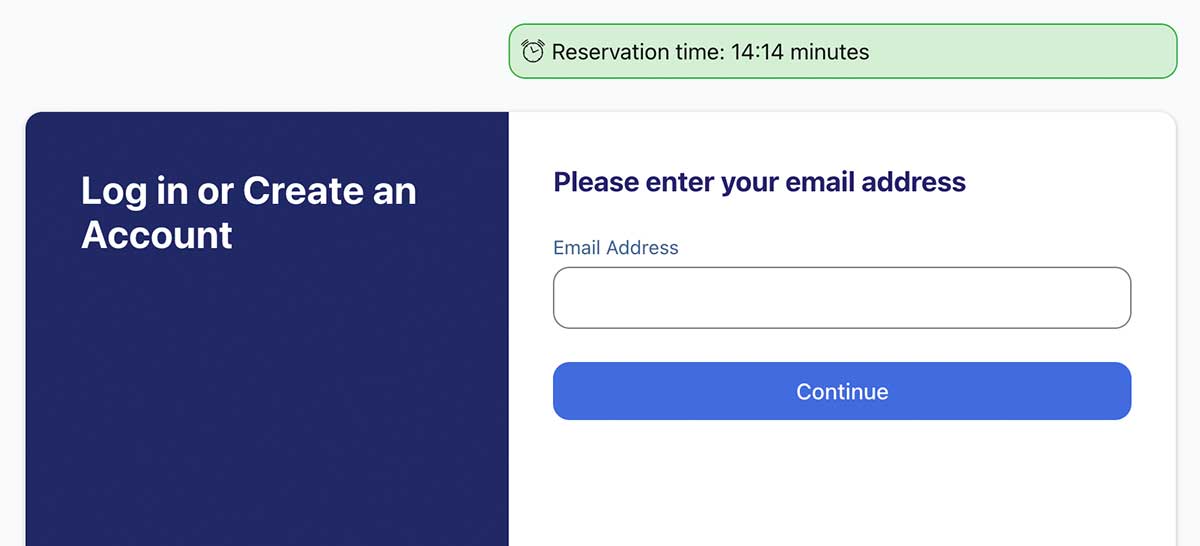Viewport: 1200px width, 546px height.
Task: Click the "Log in or Create an Account" heading
Action: tap(248, 212)
